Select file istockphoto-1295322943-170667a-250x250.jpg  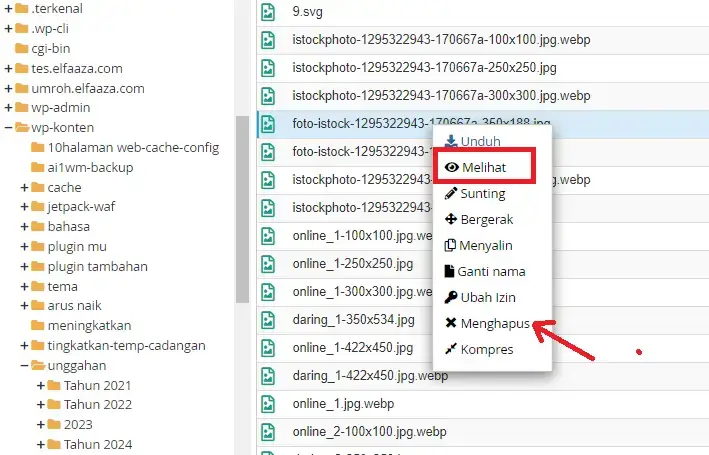[424, 68]
